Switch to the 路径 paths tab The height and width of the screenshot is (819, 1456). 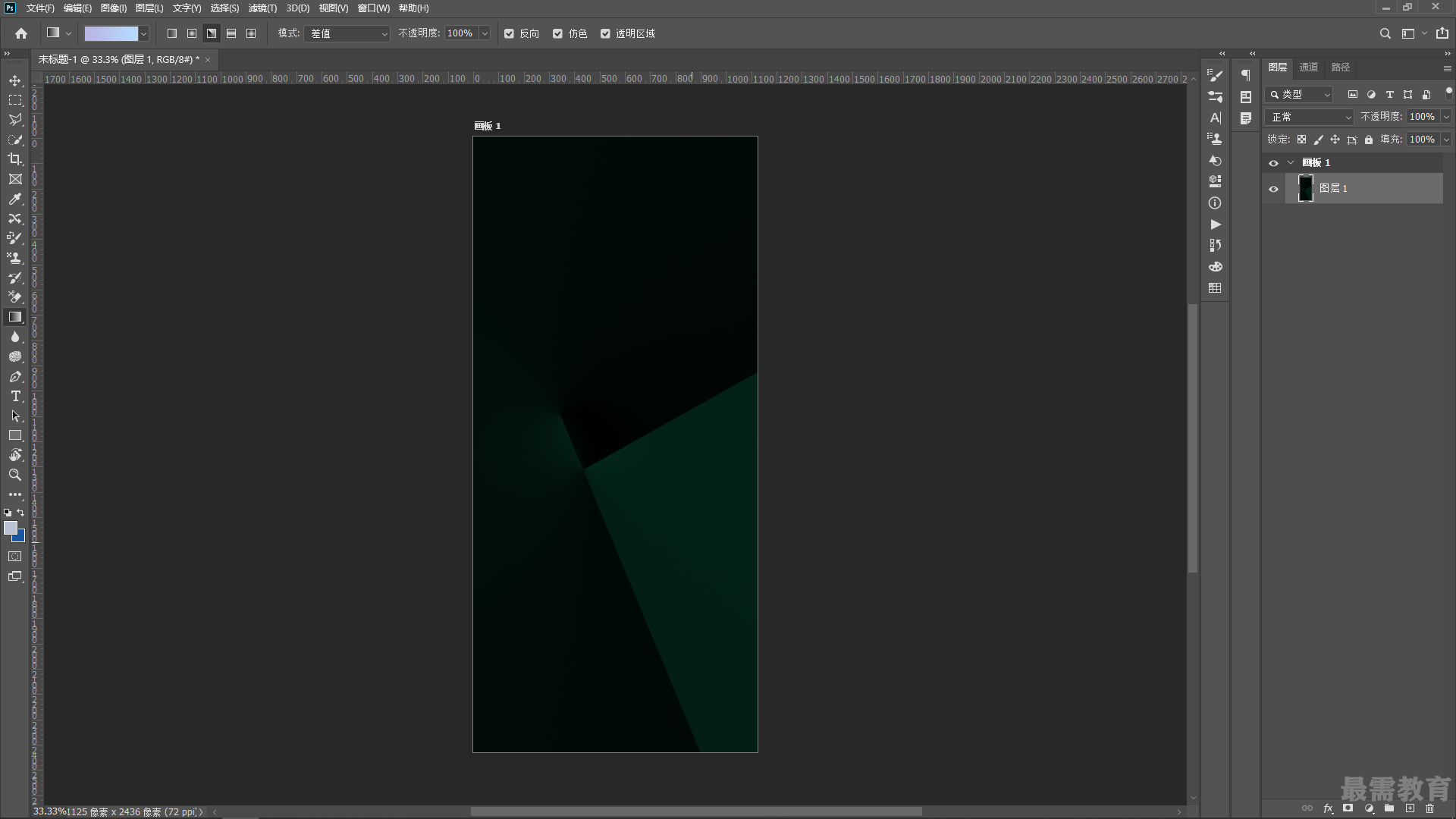tap(1341, 67)
